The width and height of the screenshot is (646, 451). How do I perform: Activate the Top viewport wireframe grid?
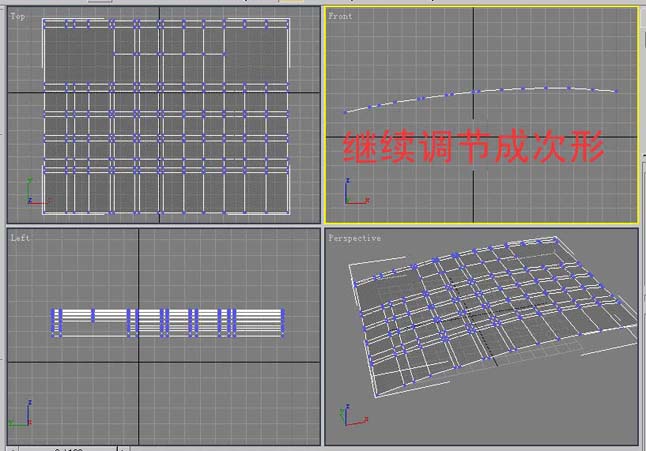tap(166, 116)
